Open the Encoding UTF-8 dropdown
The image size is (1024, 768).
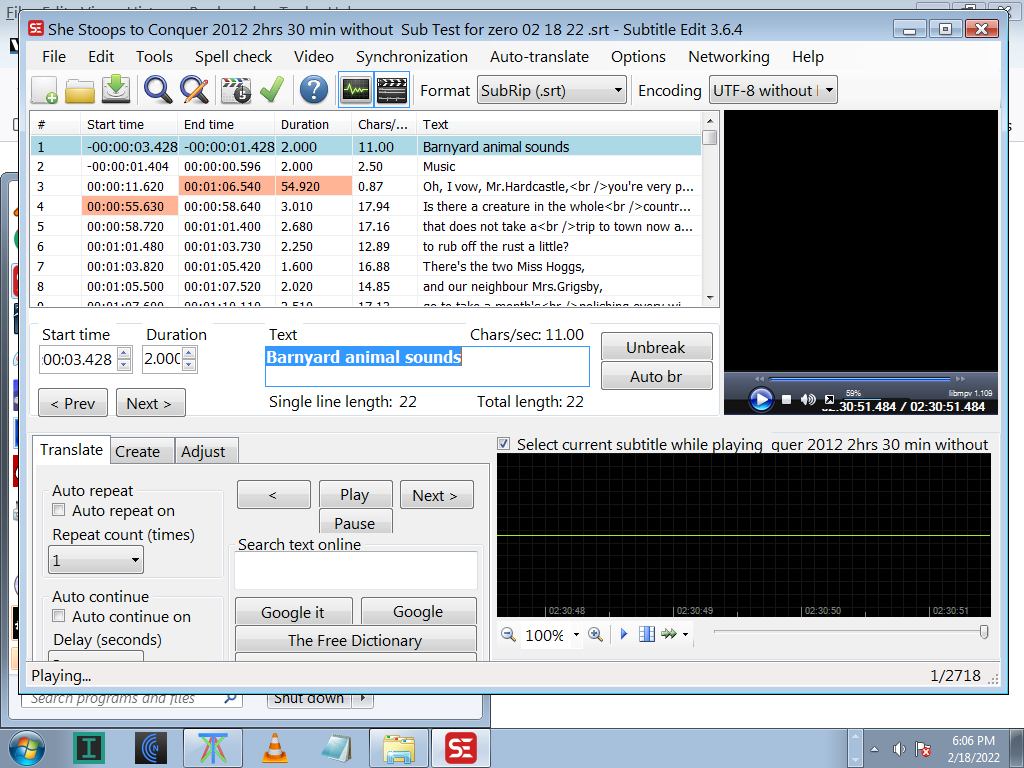point(773,90)
